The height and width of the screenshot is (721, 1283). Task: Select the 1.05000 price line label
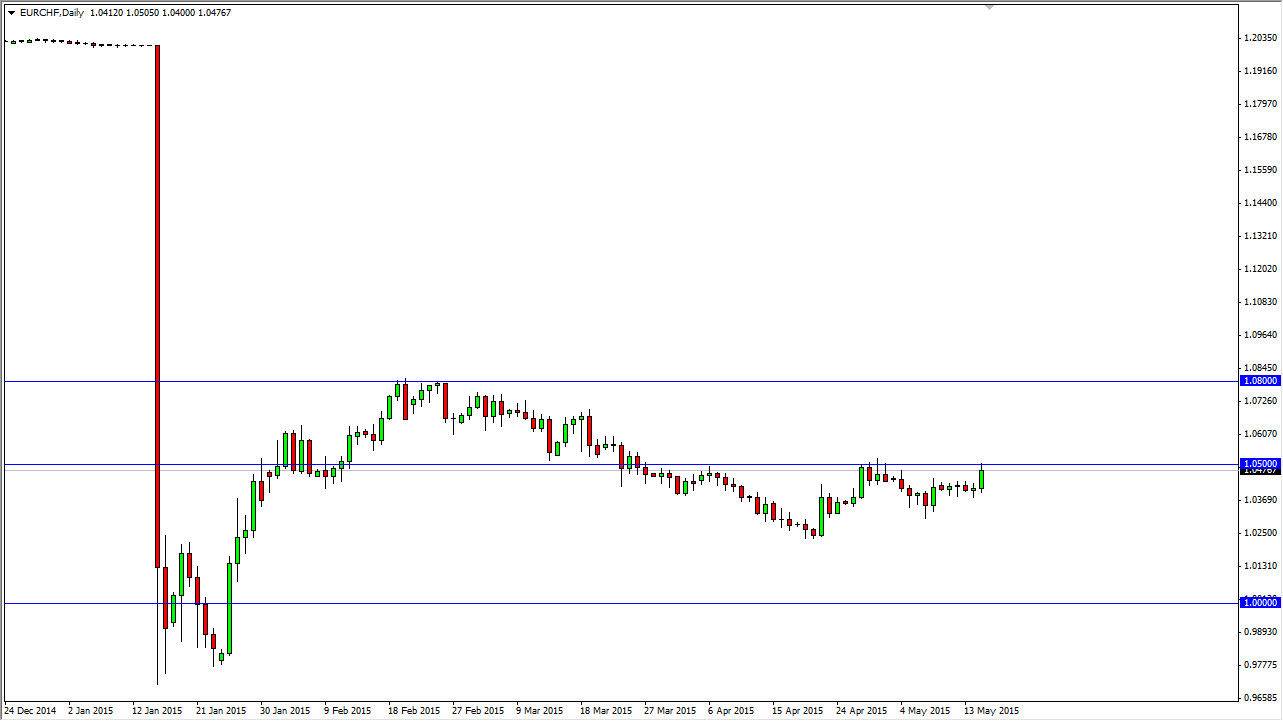coord(1258,464)
